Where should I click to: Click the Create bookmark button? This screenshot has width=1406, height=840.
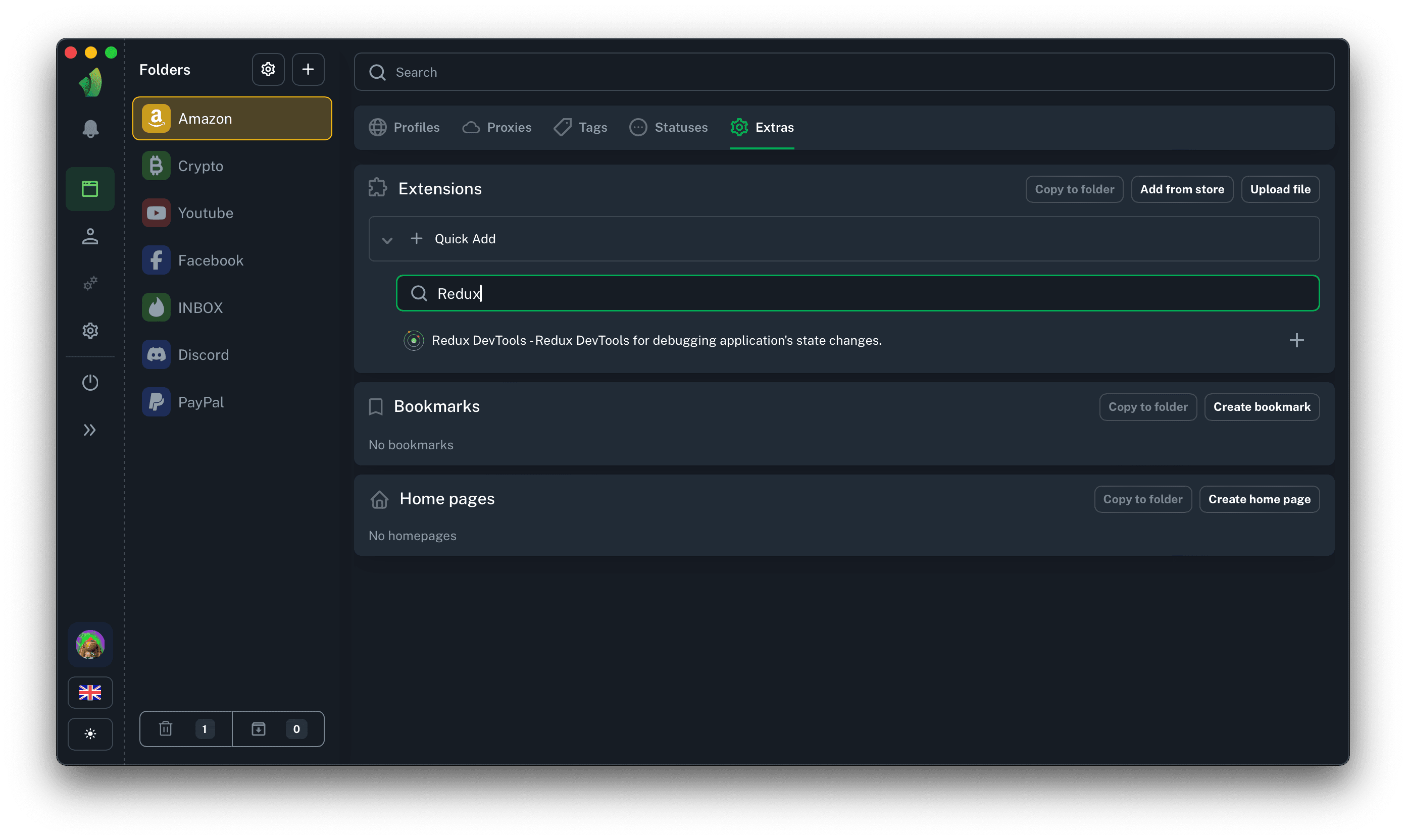pyautogui.click(x=1262, y=407)
